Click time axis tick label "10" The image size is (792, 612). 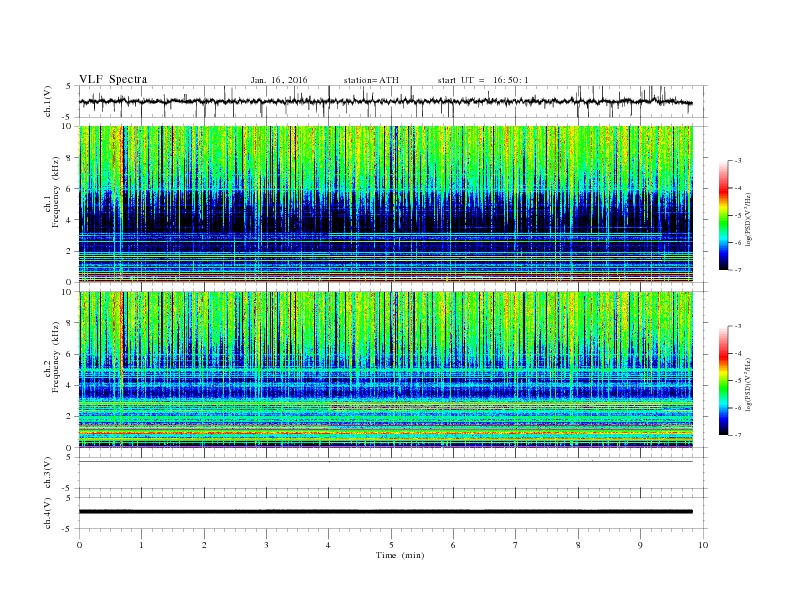tap(703, 545)
